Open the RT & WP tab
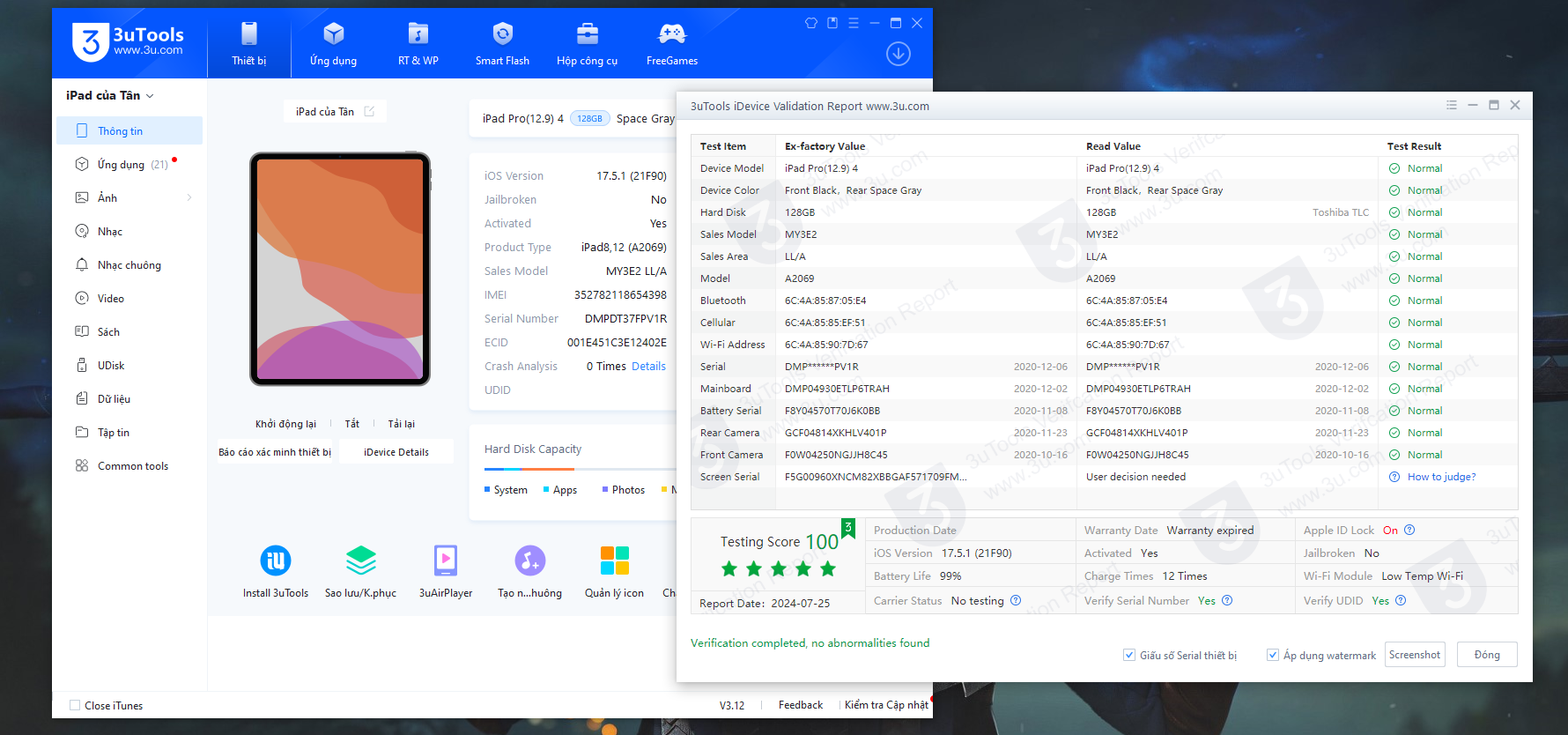This screenshot has height=735, width=1568. 418,43
